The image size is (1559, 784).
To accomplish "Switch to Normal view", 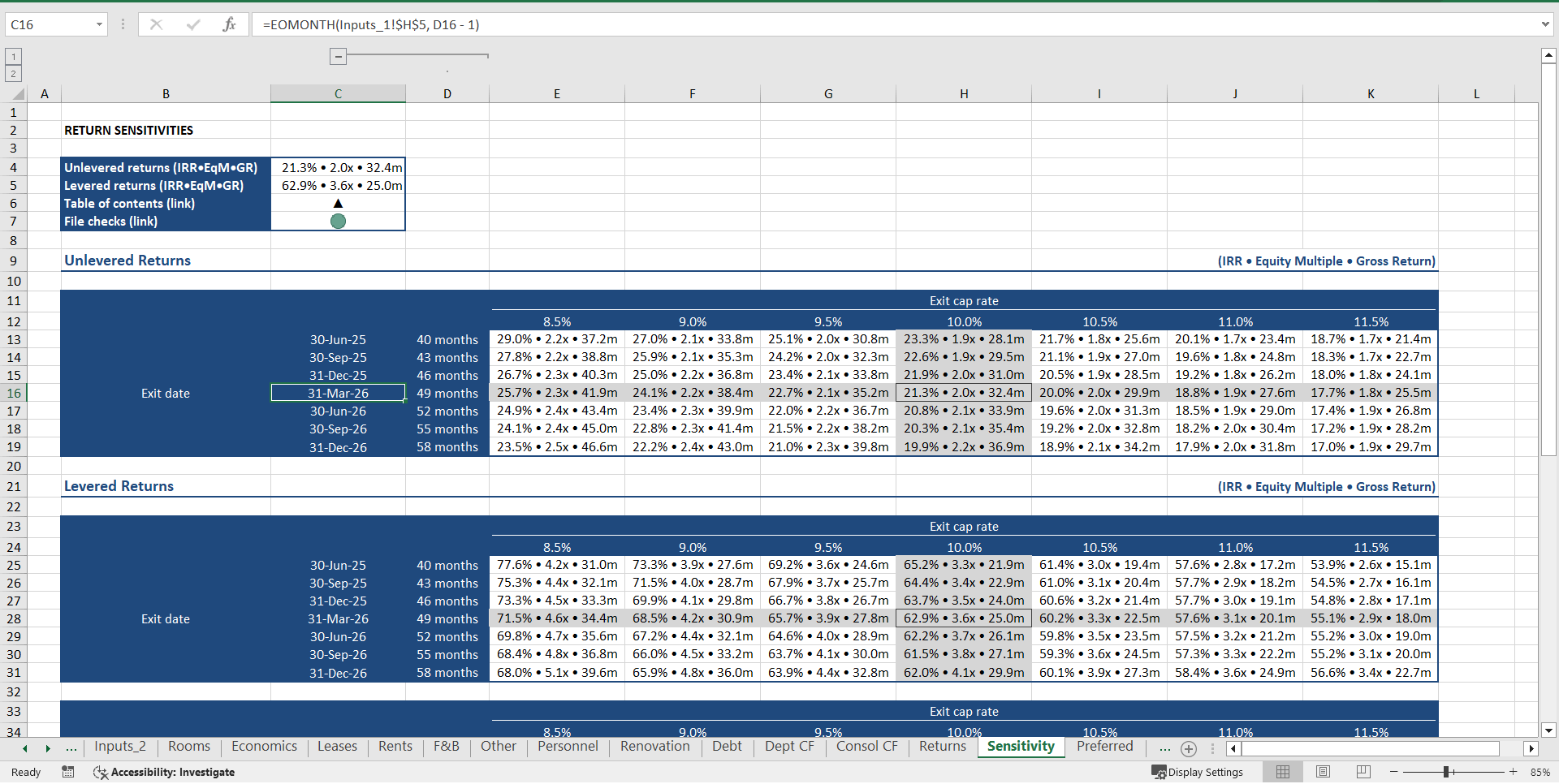I will pos(1283,772).
